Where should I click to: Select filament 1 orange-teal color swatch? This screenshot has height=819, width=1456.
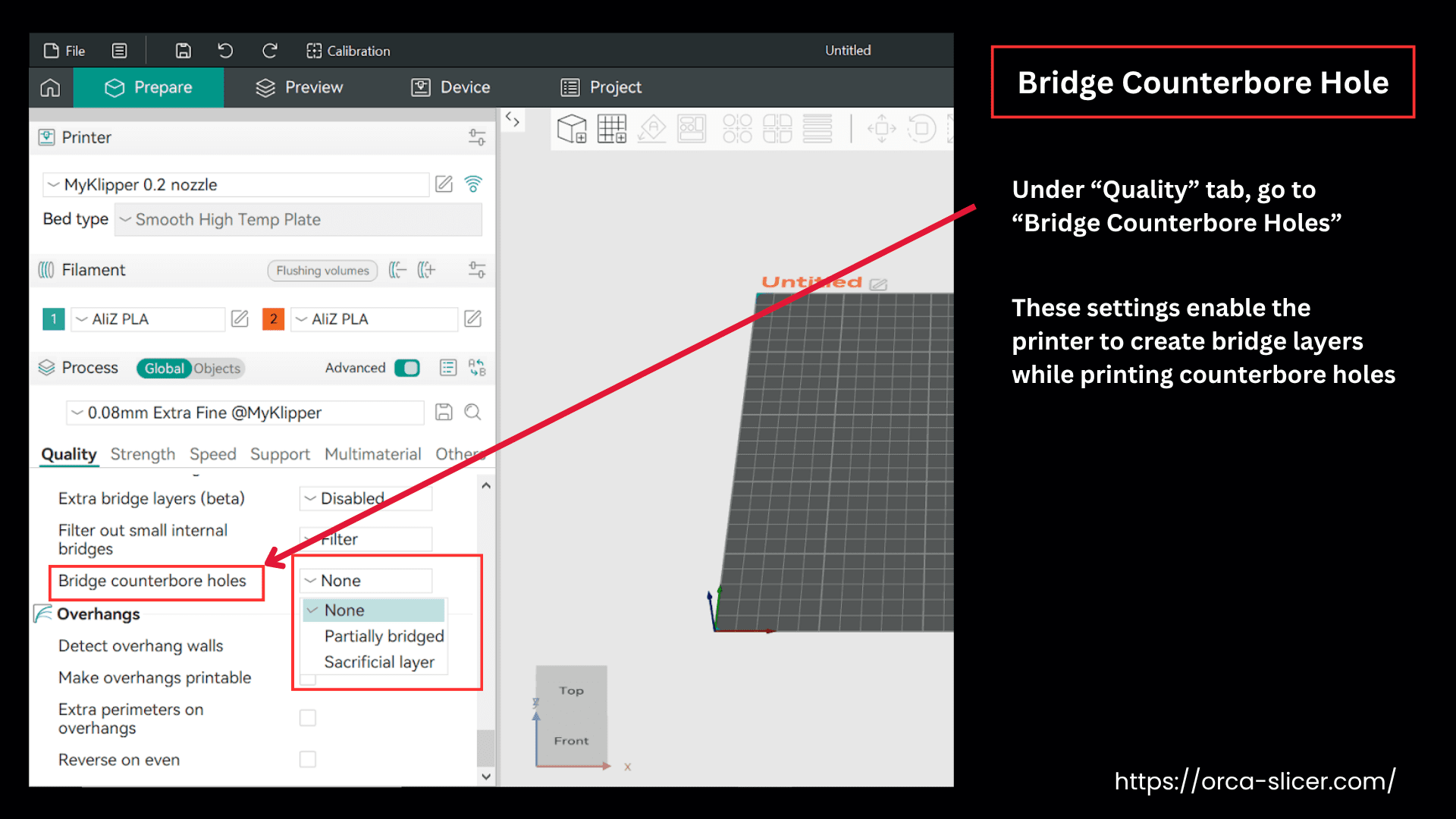(x=53, y=319)
